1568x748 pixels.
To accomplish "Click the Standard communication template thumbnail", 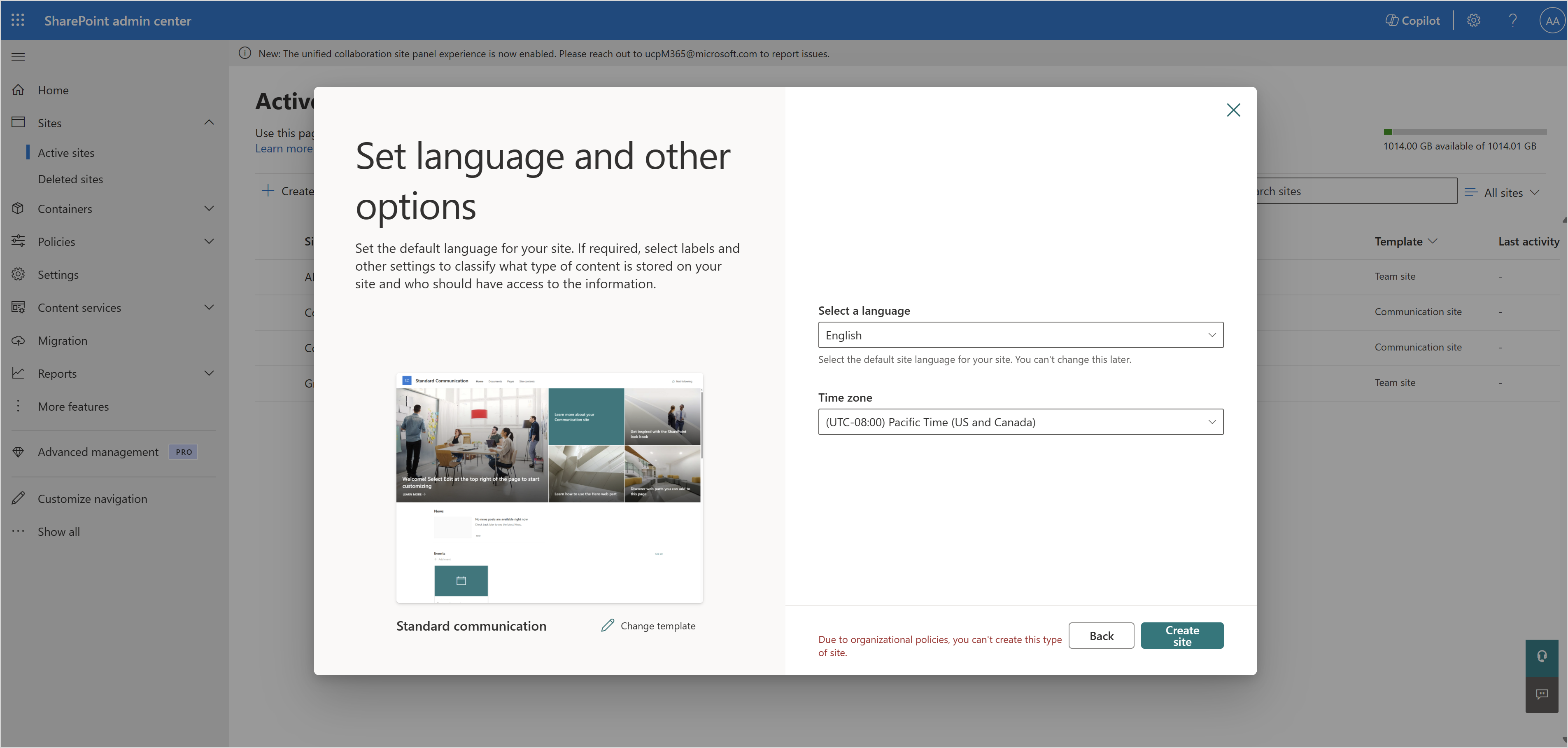I will click(549, 487).
